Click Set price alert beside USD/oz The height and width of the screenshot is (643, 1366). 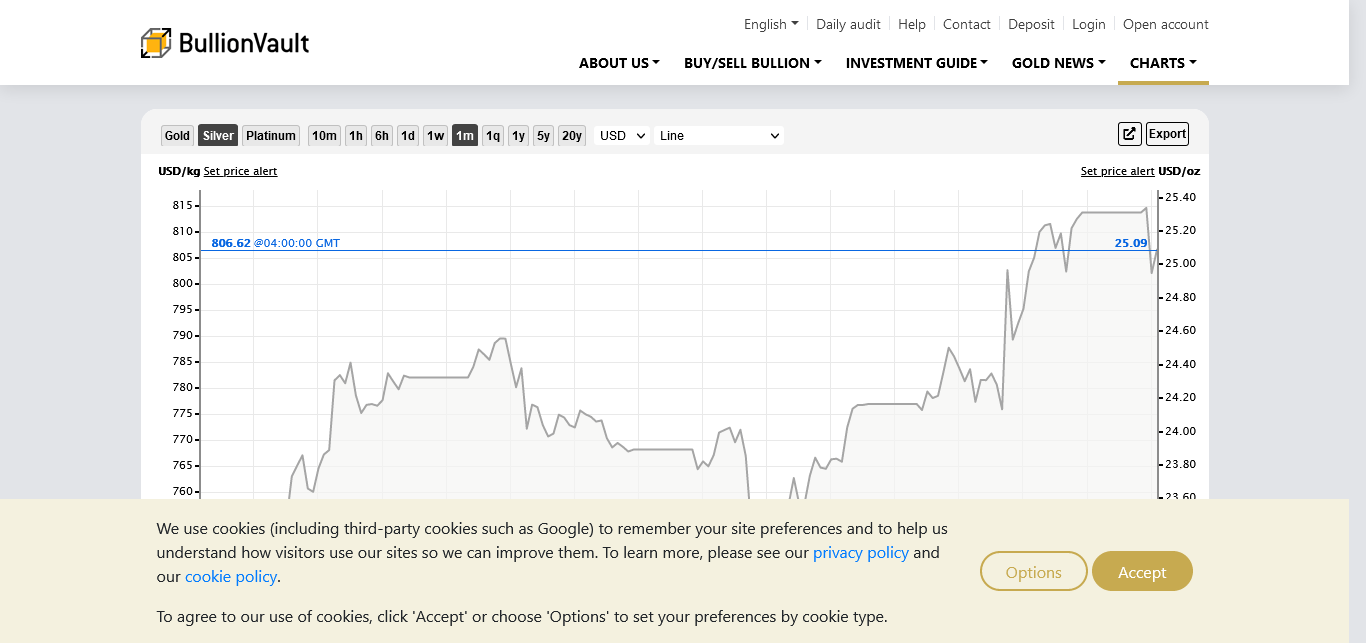pyautogui.click(x=1117, y=171)
